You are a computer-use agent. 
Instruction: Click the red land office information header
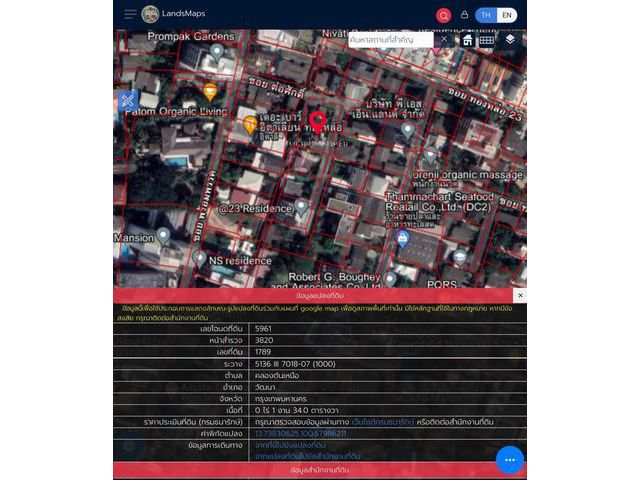[320, 470]
